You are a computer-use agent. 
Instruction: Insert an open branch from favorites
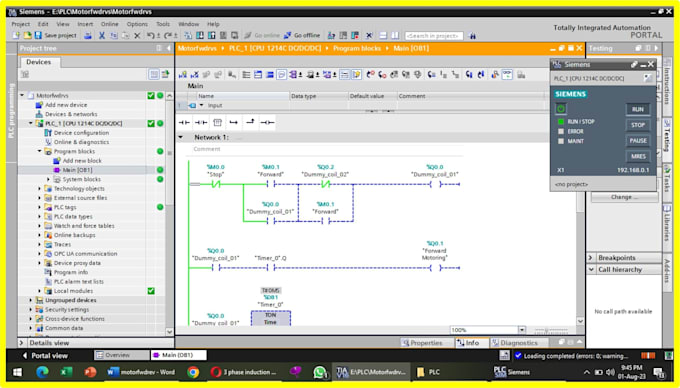tap(234, 123)
